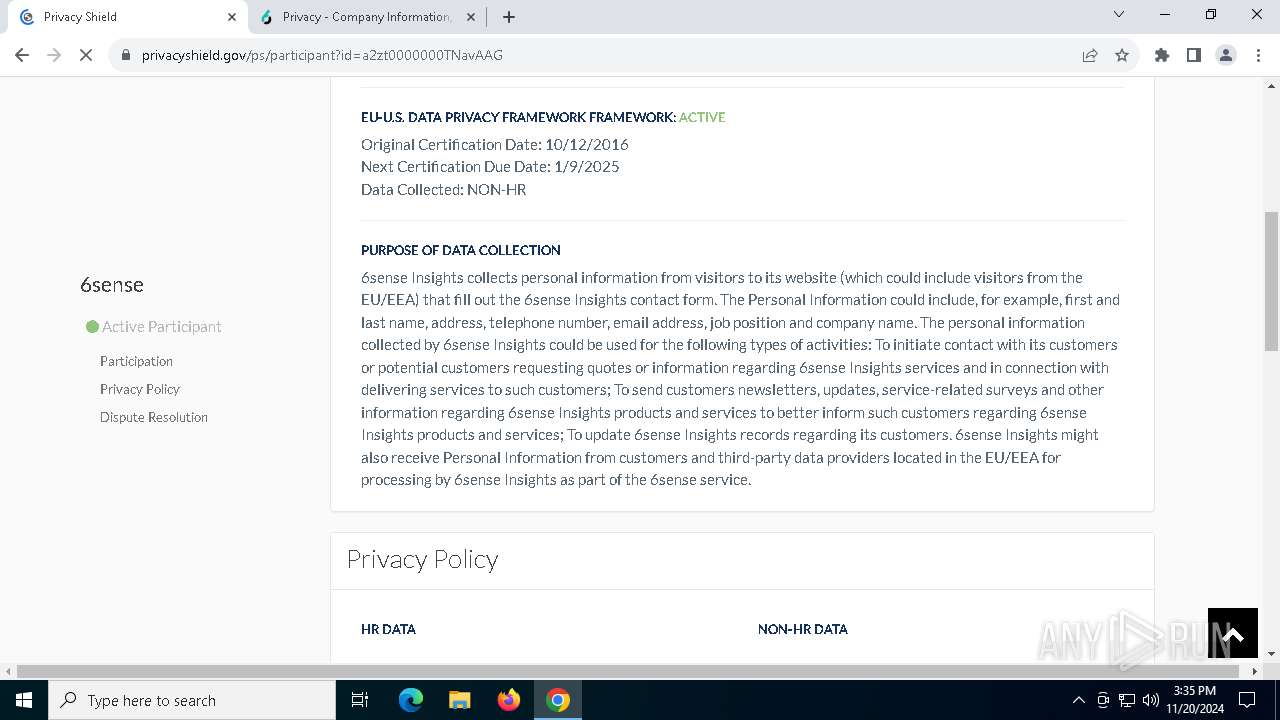Viewport: 1280px width, 720px height.
Task: Expand the tab search chevron
Action: click(1119, 15)
